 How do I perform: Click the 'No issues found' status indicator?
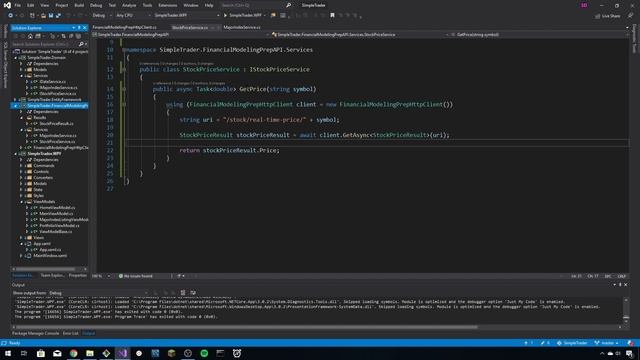tap(136, 276)
